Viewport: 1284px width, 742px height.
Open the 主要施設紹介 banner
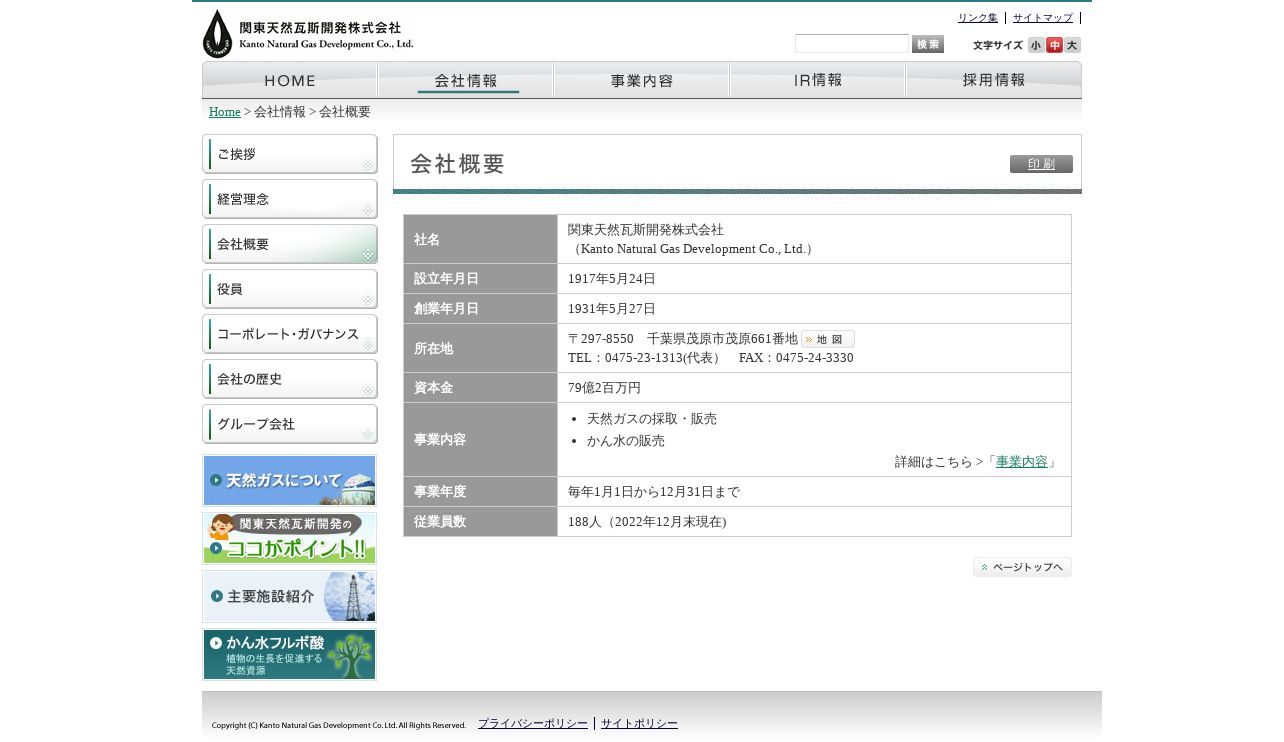pos(290,596)
